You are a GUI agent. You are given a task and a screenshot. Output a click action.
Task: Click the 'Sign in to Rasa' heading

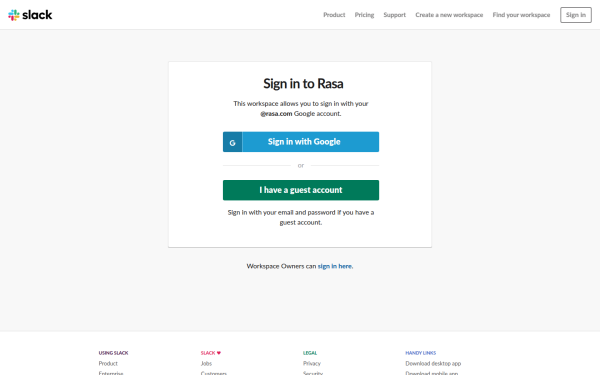303,84
